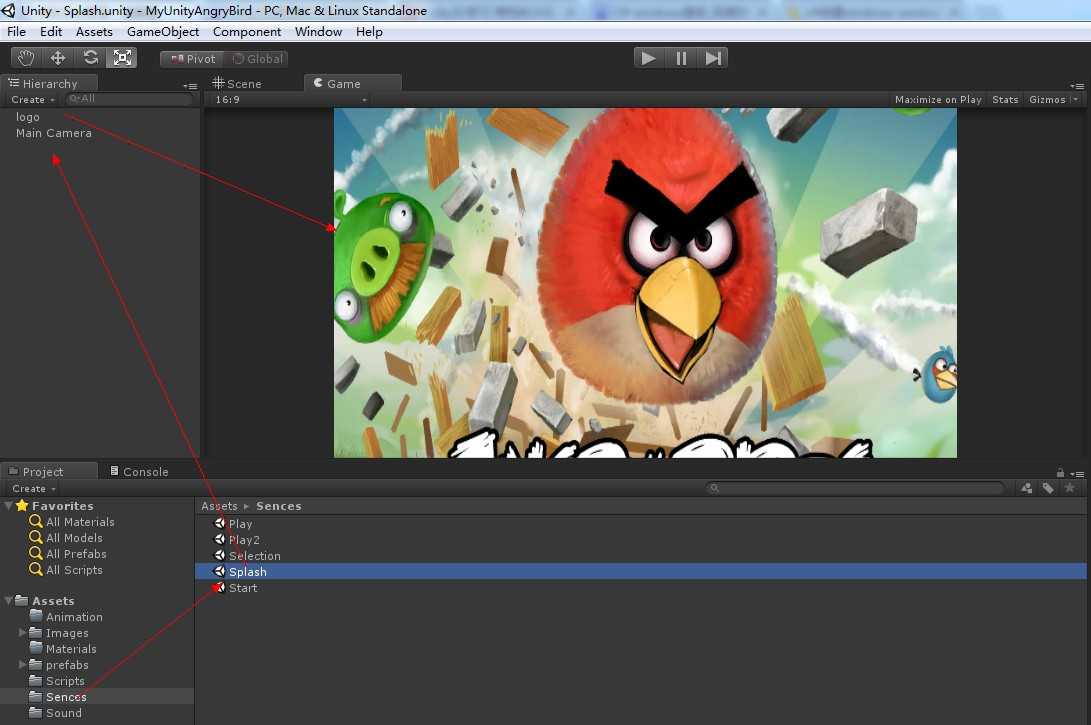Click Assets in the breadcrumb path
The height and width of the screenshot is (725, 1091).
coord(219,506)
